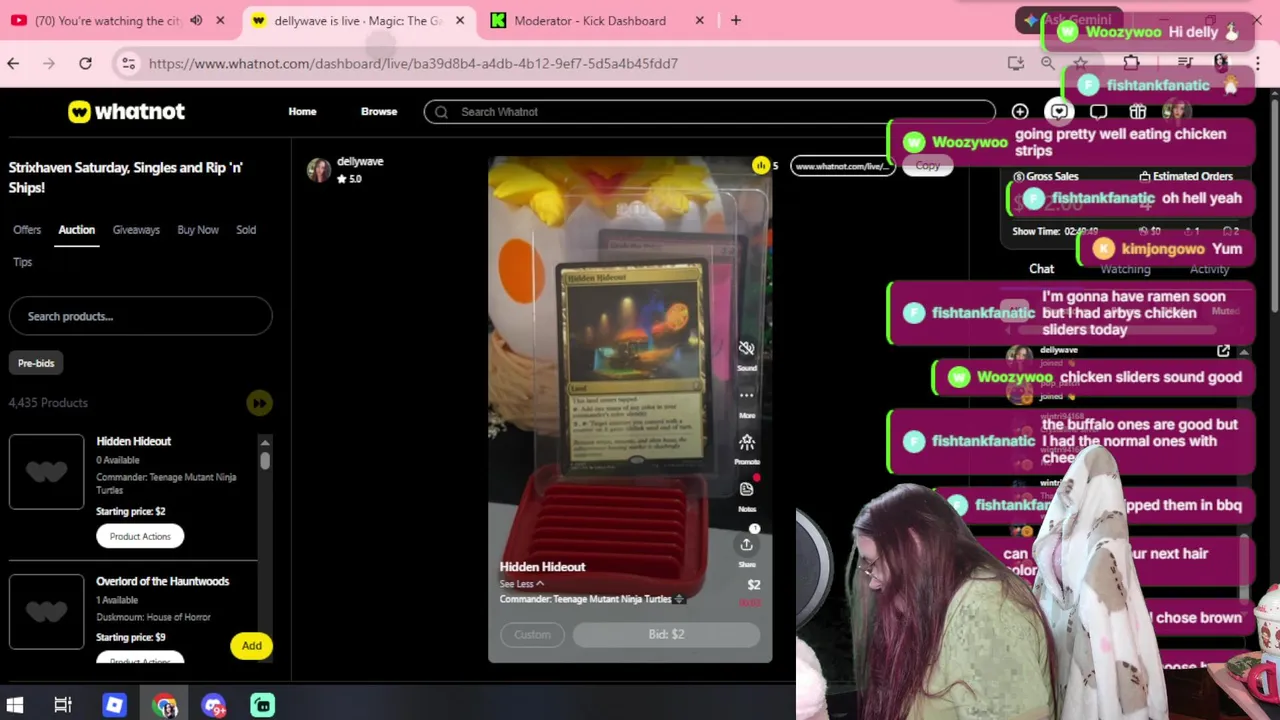Open the browser extensions puzzle icon

[1131, 63]
